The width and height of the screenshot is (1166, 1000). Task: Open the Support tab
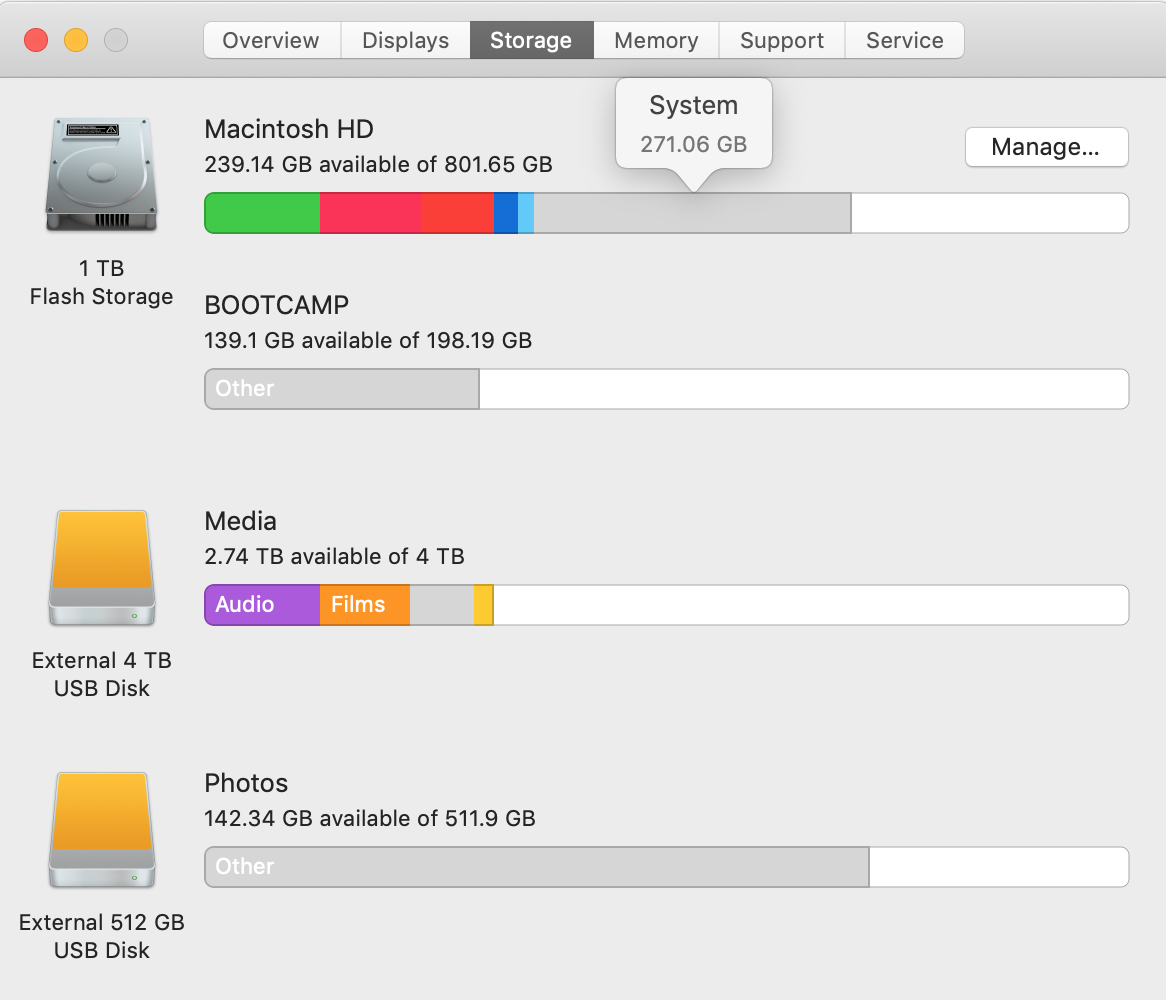click(x=782, y=41)
